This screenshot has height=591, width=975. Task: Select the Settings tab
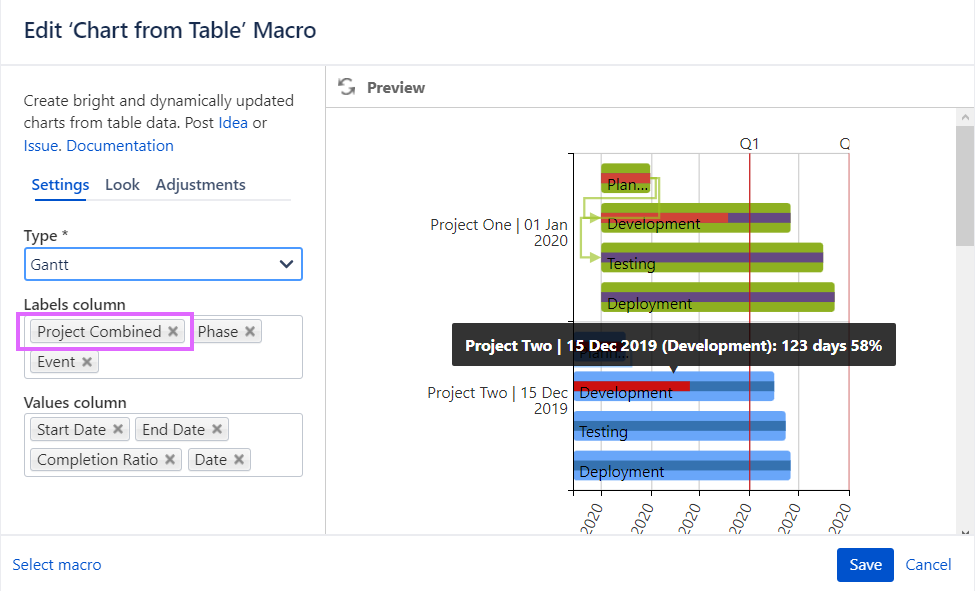(x=60, y=184)
